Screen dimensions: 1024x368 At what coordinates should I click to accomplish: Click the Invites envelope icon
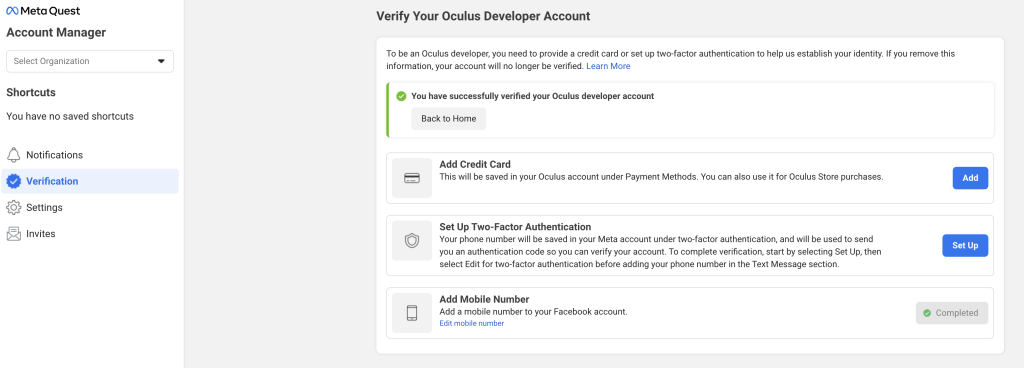pos(13,234)
